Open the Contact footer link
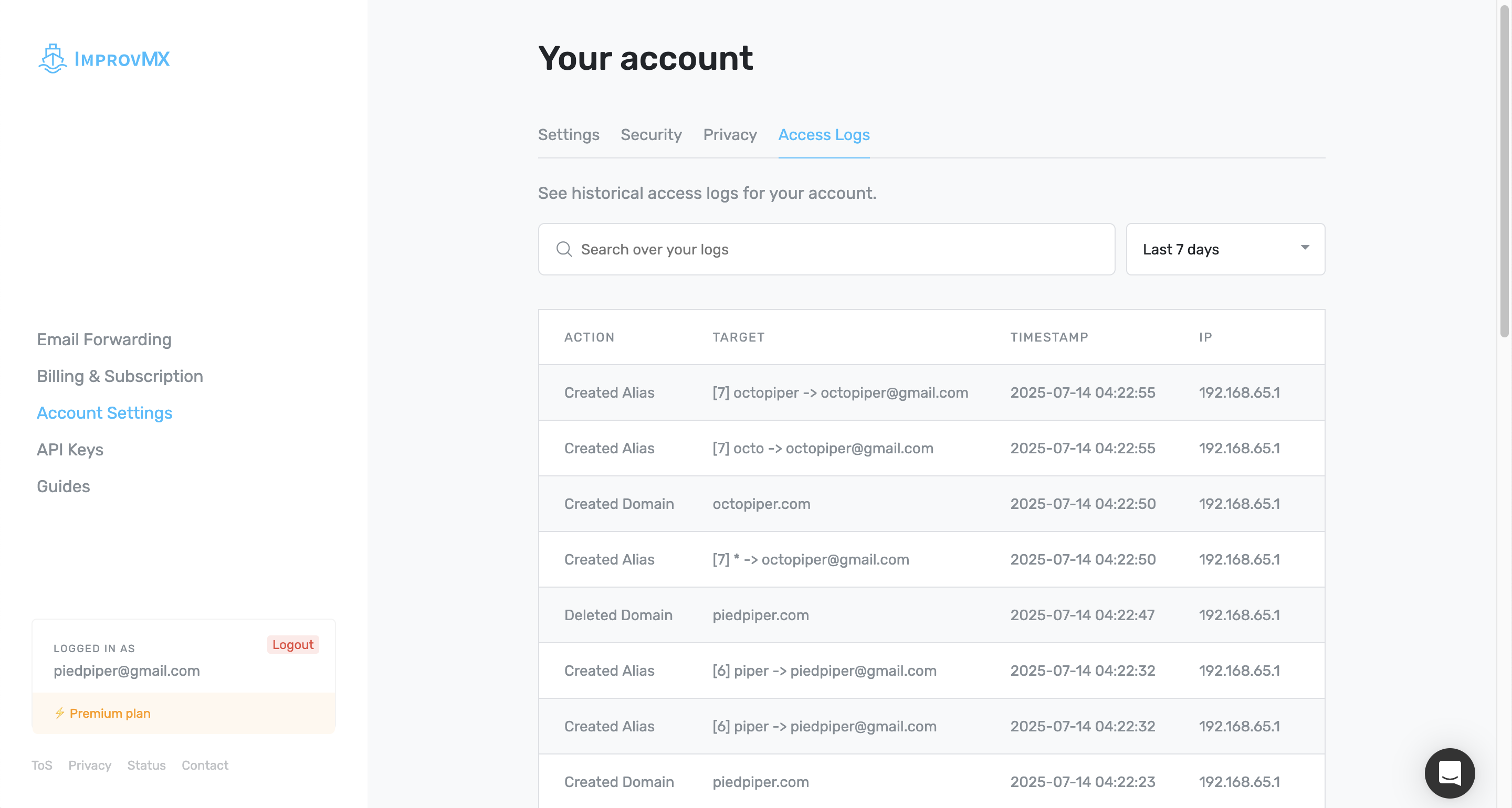Image resolution: width=1512 pixels, height=808 pixels. click(204, 765)
